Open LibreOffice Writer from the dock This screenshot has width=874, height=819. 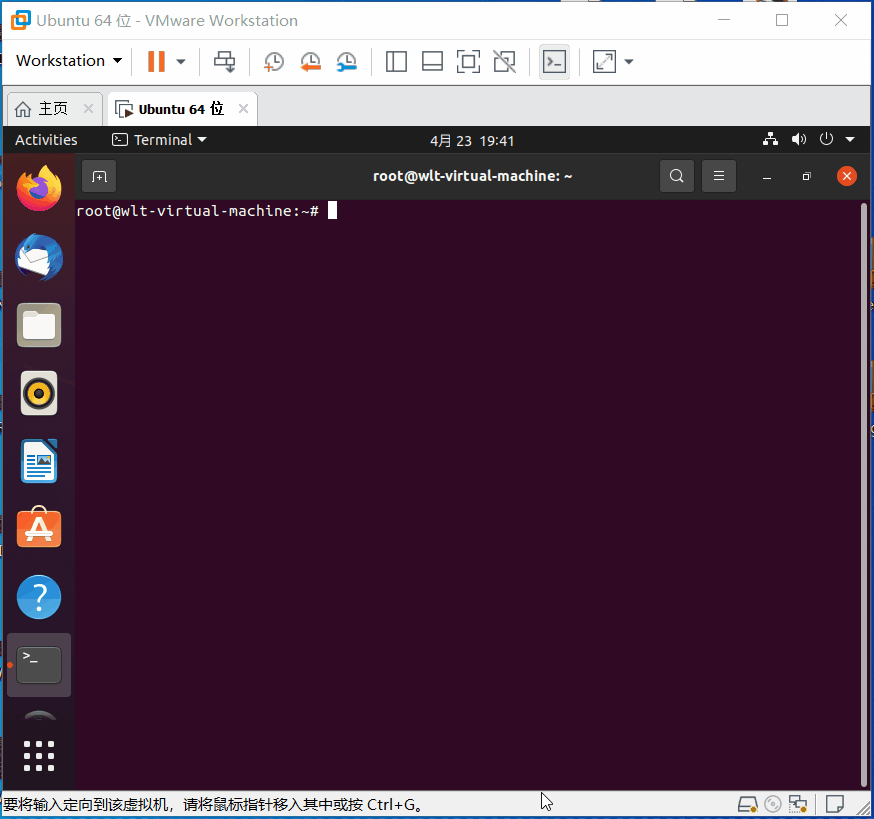(x=38, y=461)
